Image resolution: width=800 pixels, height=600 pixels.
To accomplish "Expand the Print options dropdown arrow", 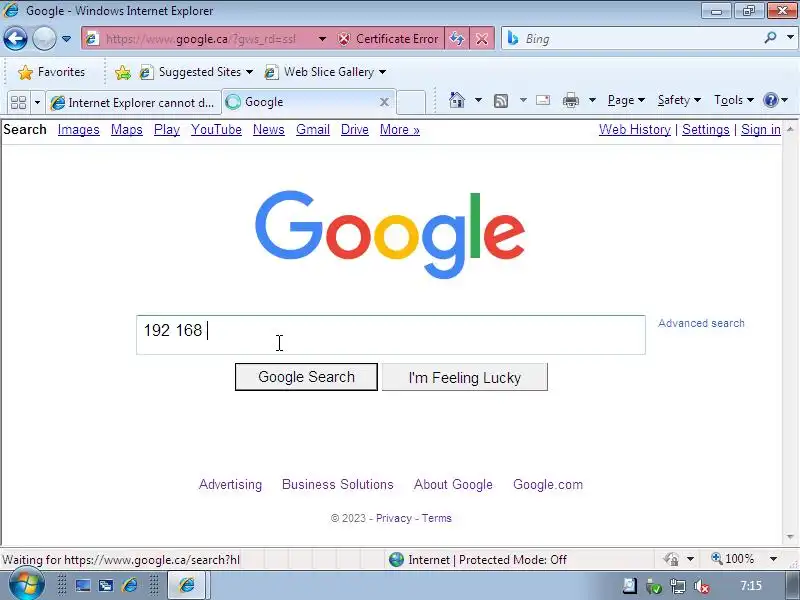I will pyautogui.click(x=592, y=100).
